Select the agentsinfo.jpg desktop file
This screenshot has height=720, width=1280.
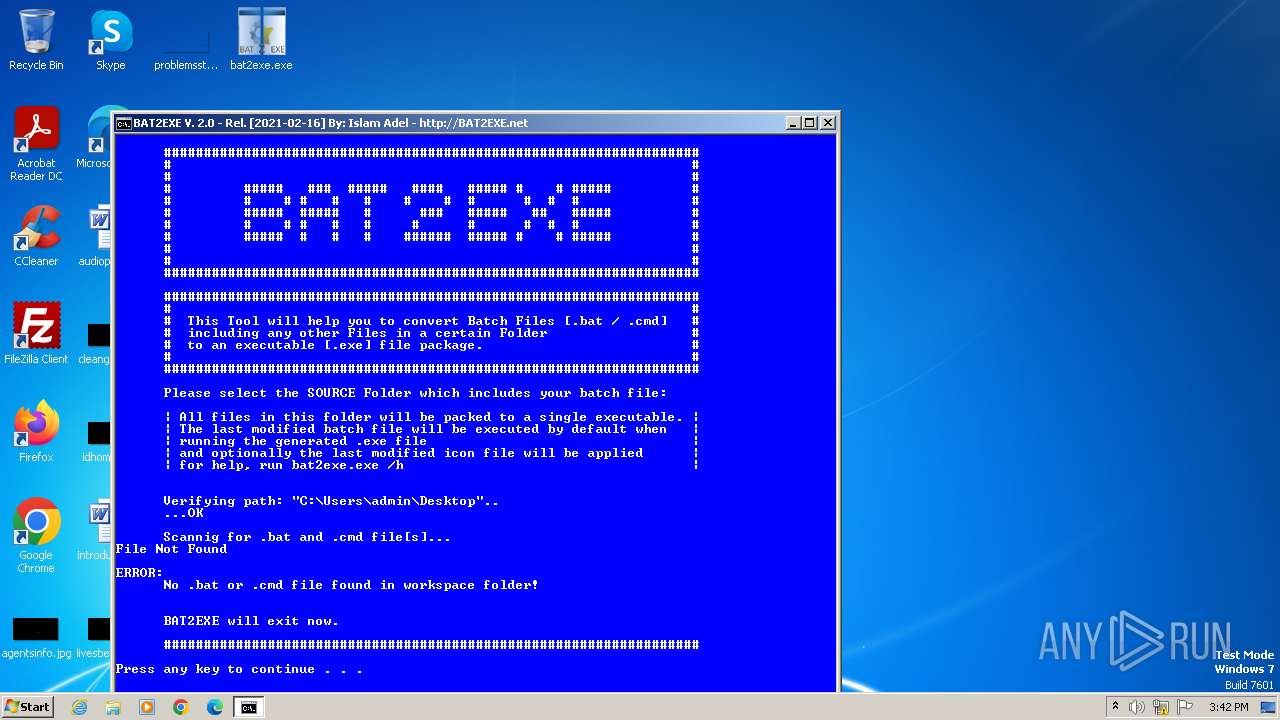tap(36, 638)
